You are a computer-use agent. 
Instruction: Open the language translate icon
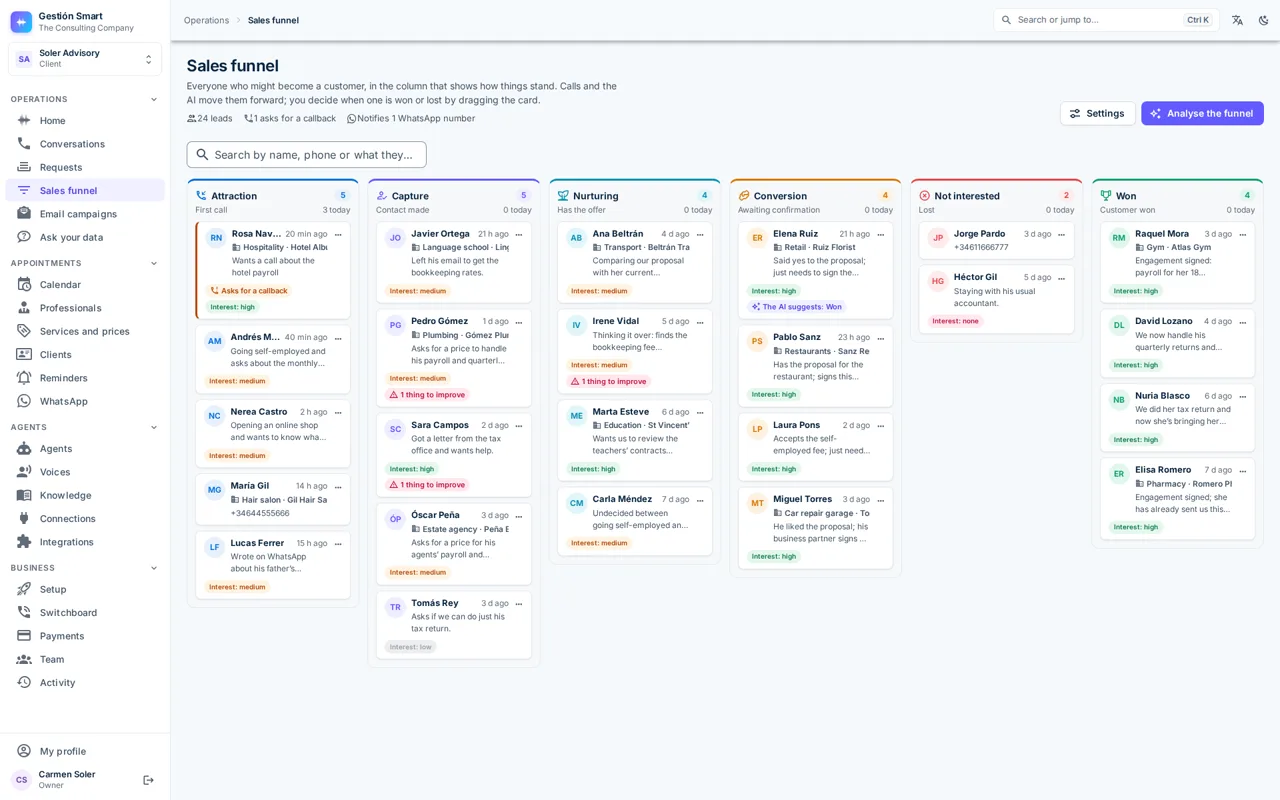1237,20
